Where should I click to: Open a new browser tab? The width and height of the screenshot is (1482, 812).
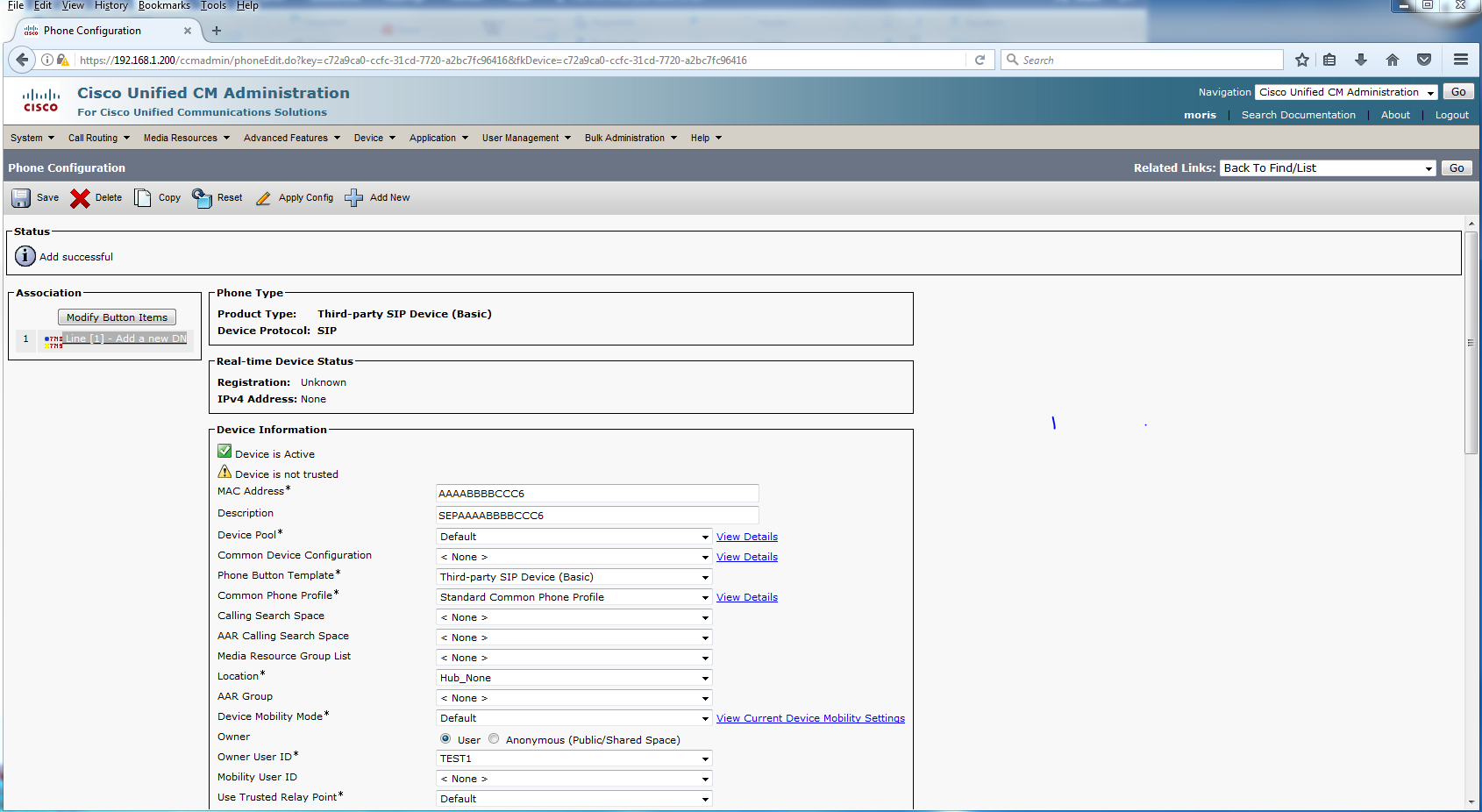[217, 31]
